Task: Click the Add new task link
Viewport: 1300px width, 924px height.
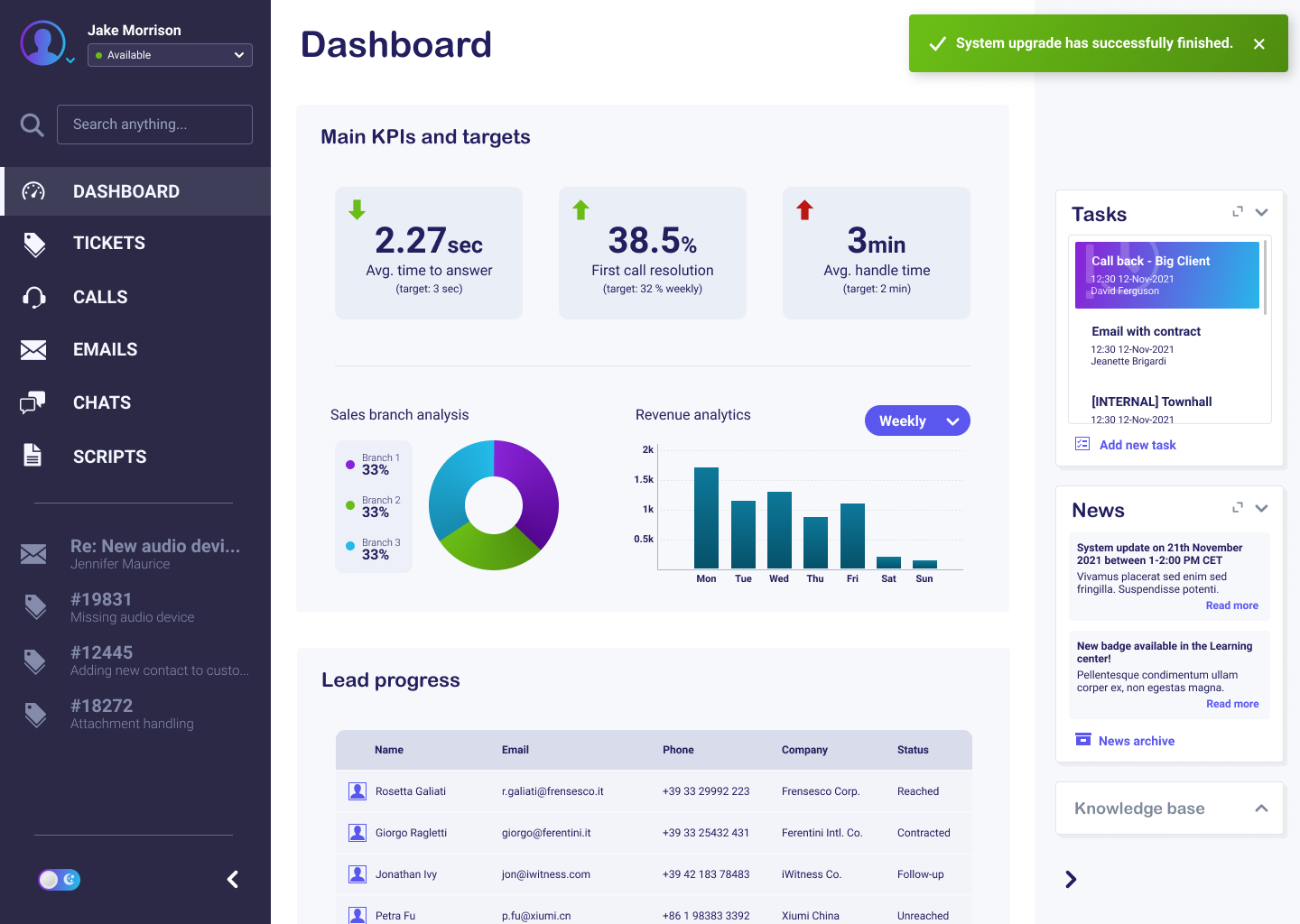Action: (x=1137, y=445)
